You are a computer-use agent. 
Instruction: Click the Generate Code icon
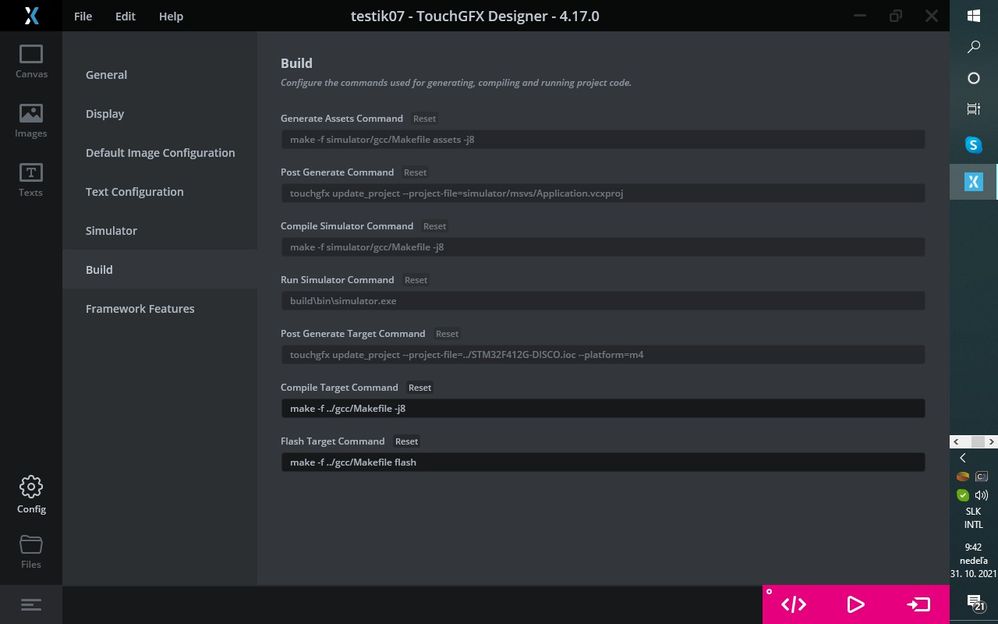(x=793, y=604)
